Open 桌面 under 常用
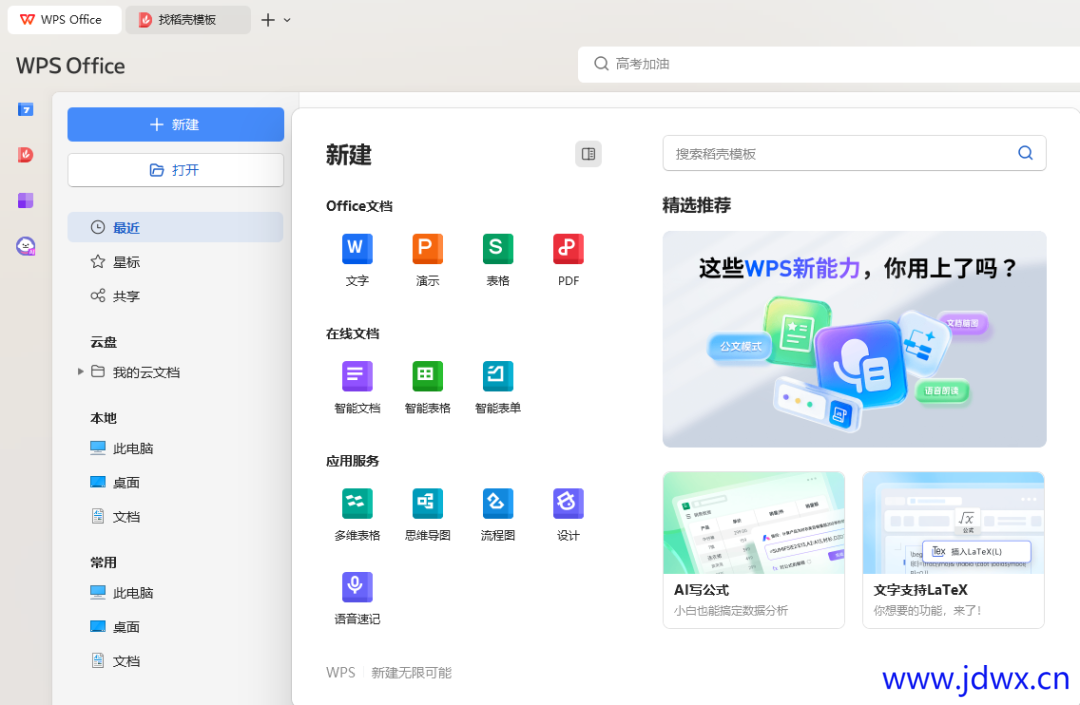 point(115,627)
